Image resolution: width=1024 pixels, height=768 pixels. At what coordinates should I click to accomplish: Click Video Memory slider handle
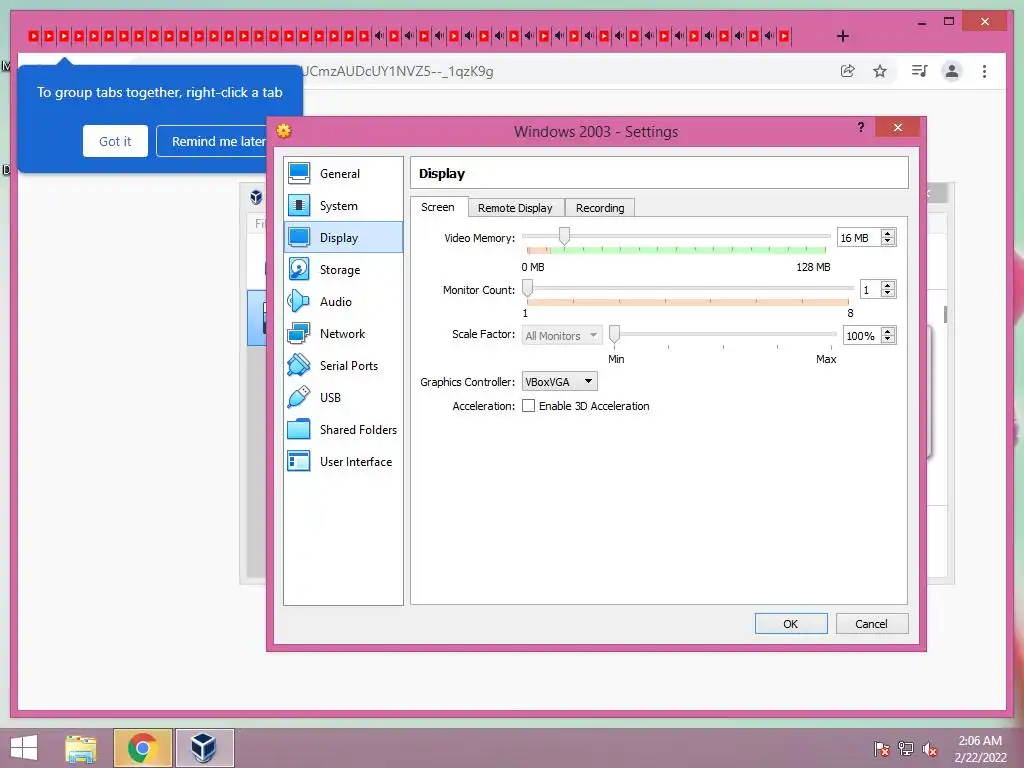[564, 236]
